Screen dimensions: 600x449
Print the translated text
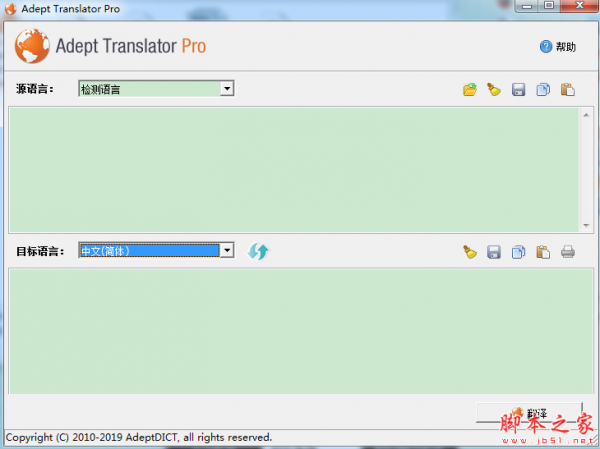pos(568,252)
